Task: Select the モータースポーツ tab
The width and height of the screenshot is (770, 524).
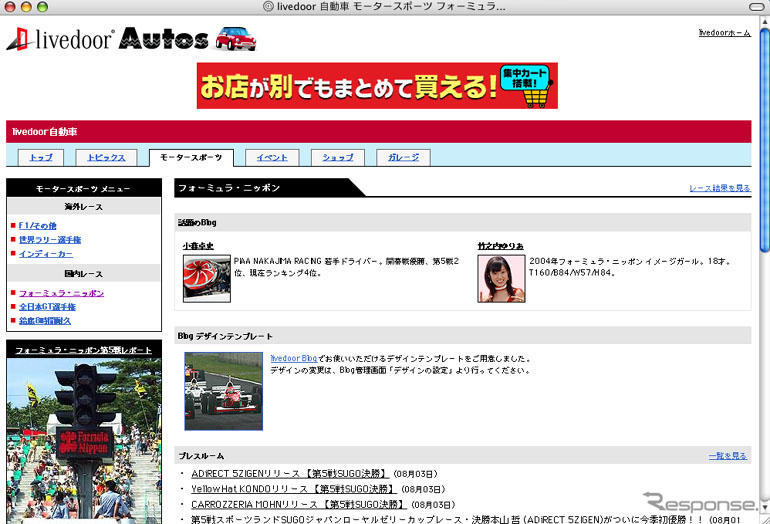Action: (191, 158)
